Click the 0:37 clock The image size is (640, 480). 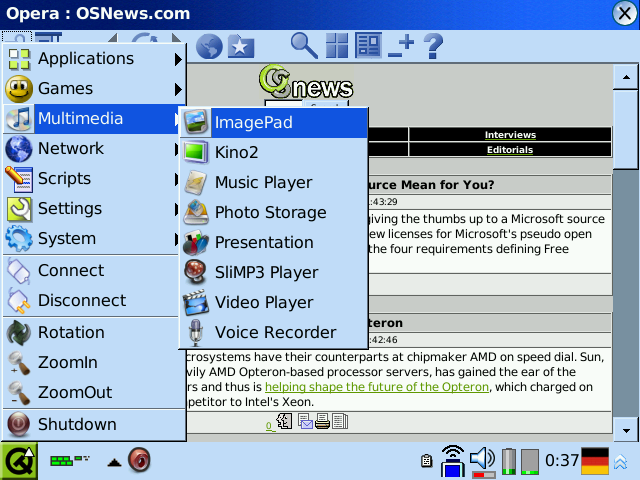point(562,461)
